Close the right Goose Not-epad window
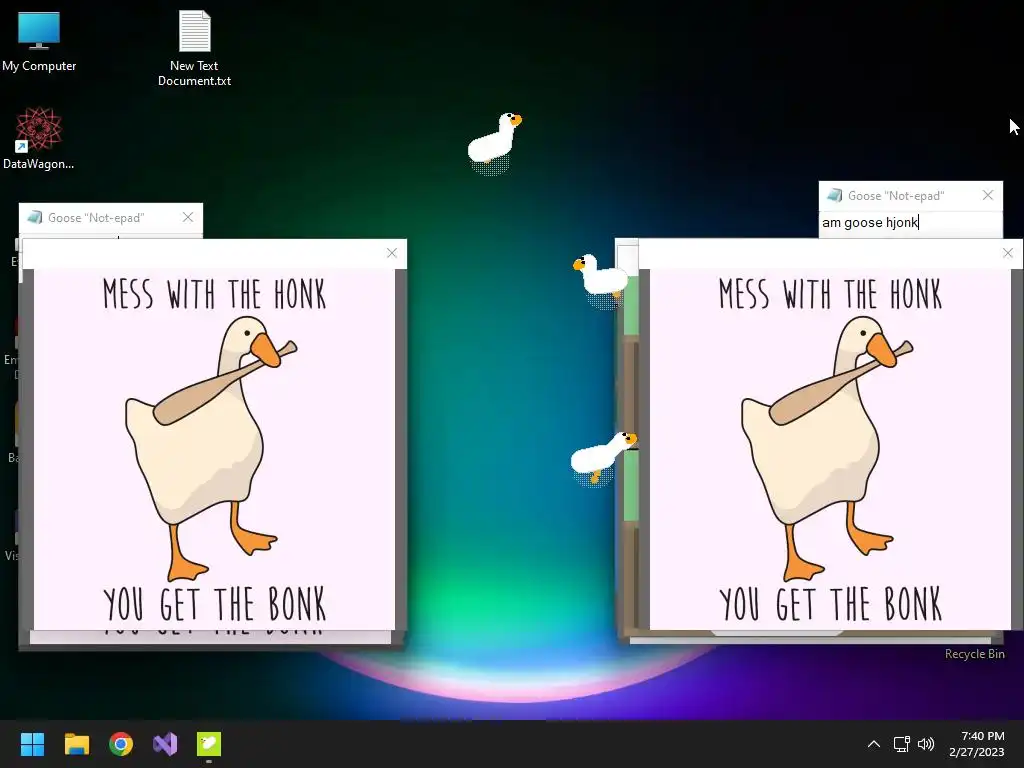The width and height of the screenshot is (1024, 768). tap(987, 195)
